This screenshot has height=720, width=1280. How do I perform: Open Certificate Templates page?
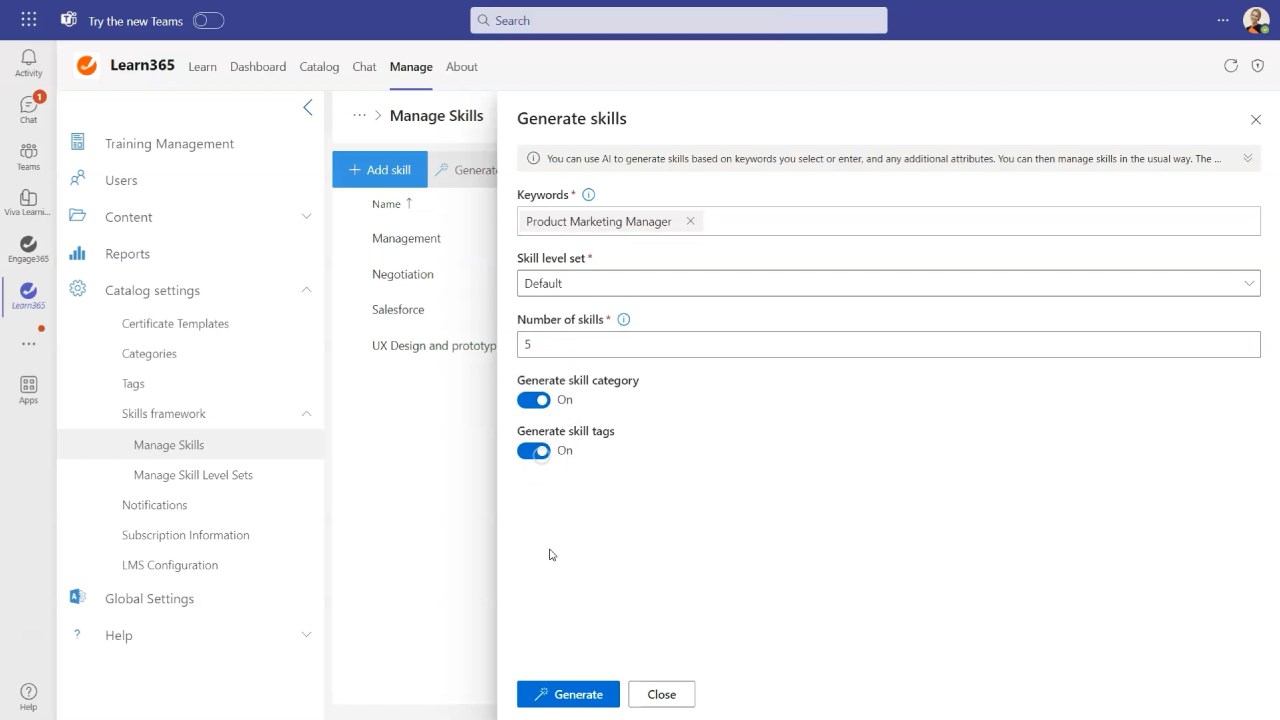(x=175, y=324)
